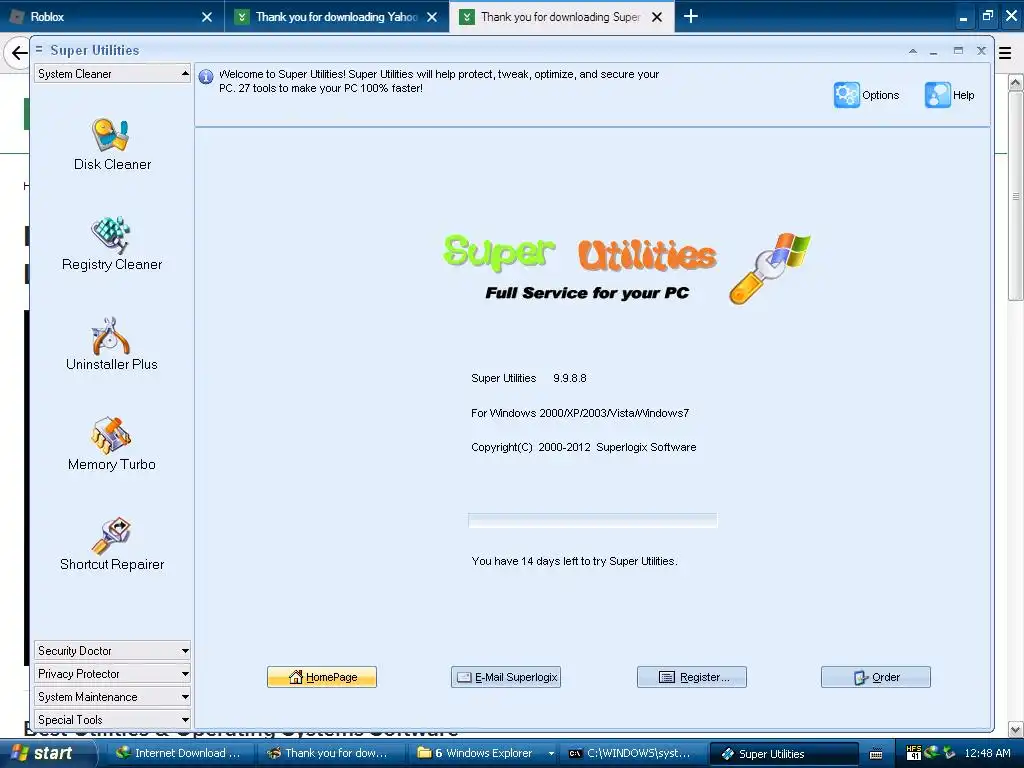
Task: Click the browser scrollbar down arrow
Action: [1016, 729]
